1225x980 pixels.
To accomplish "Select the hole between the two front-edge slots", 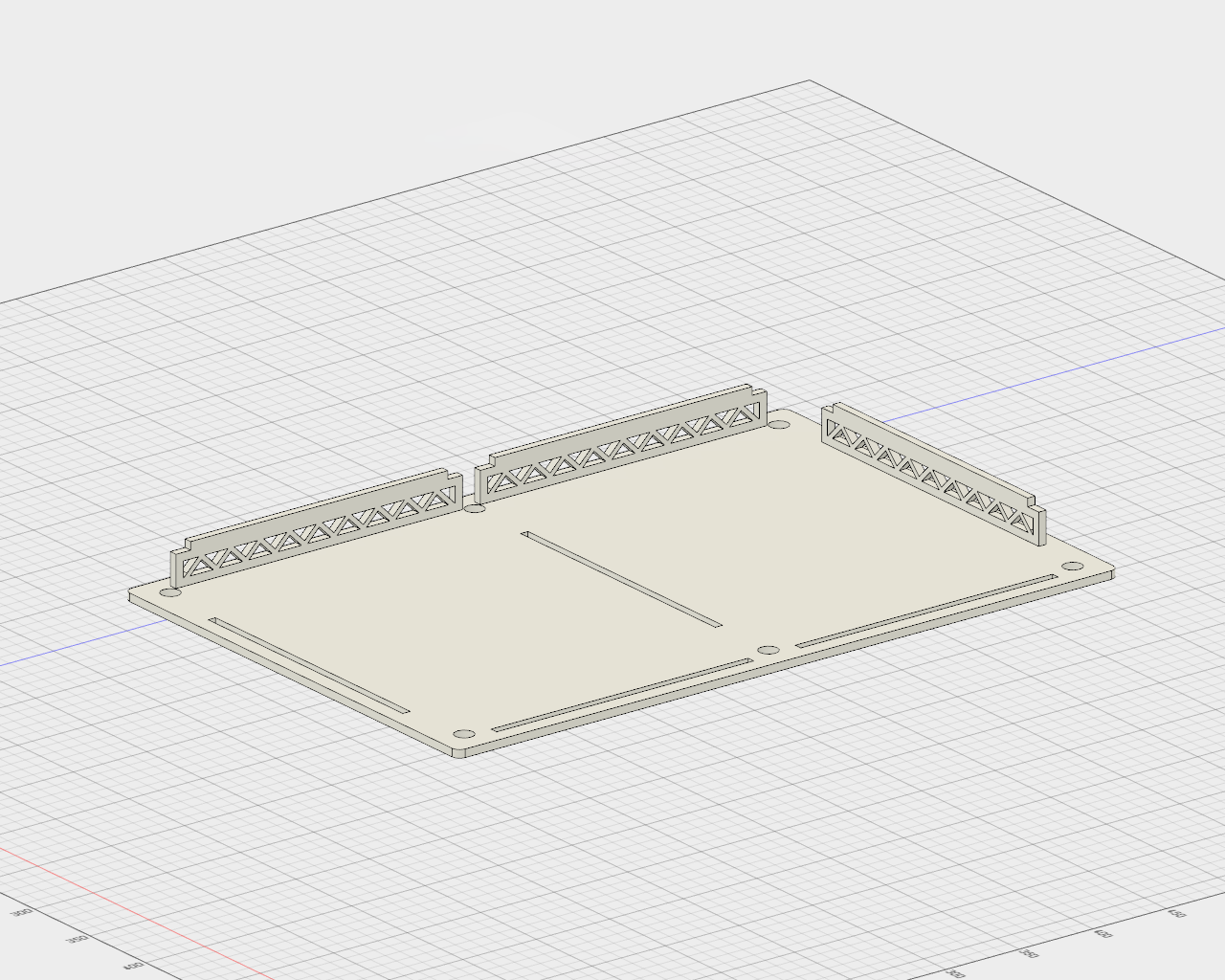I will coord(768,651).
